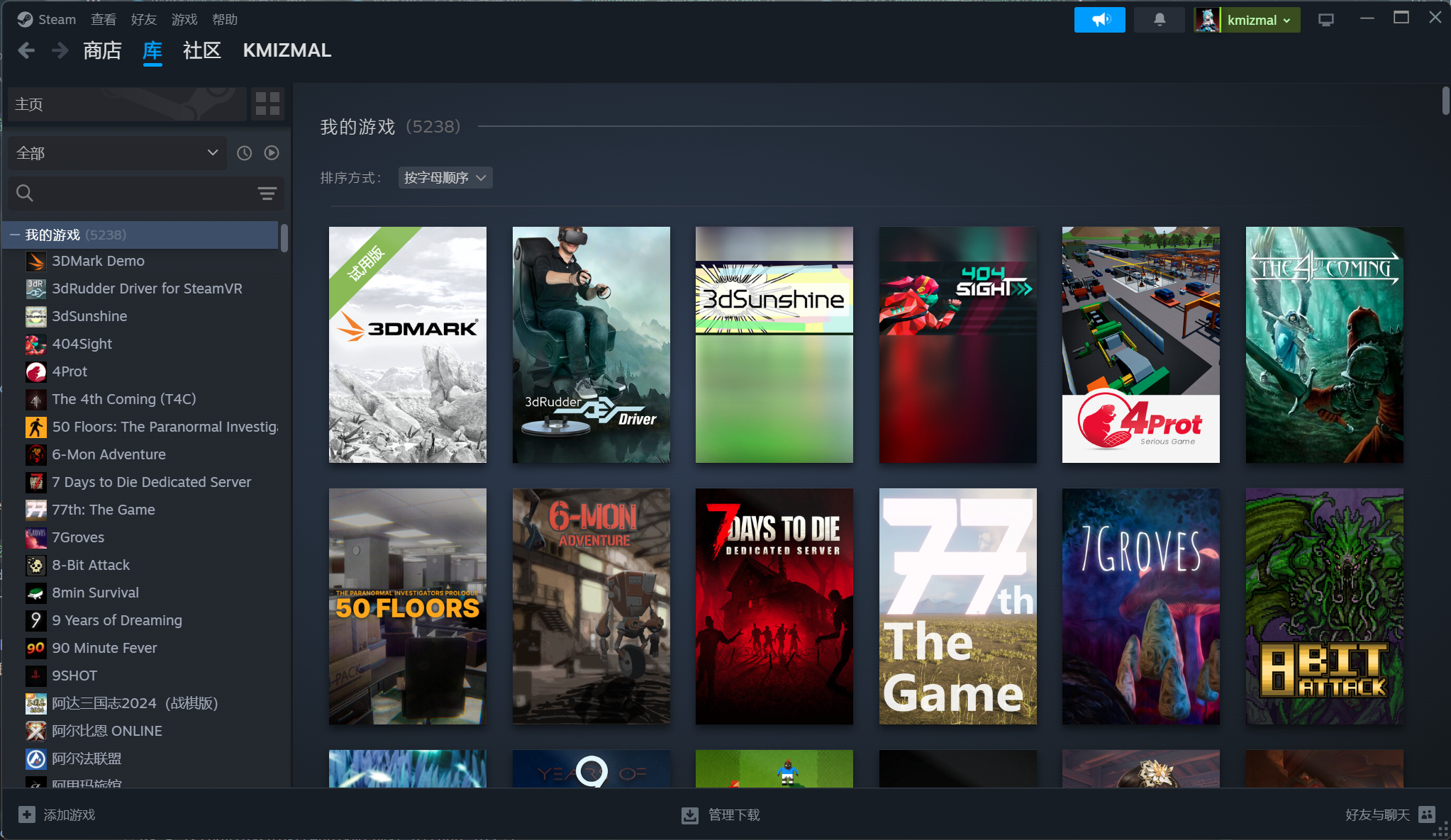Open the 50 Floors cover art
Image resolution: width=1451 pixels, height=840 pixels.
408,606
